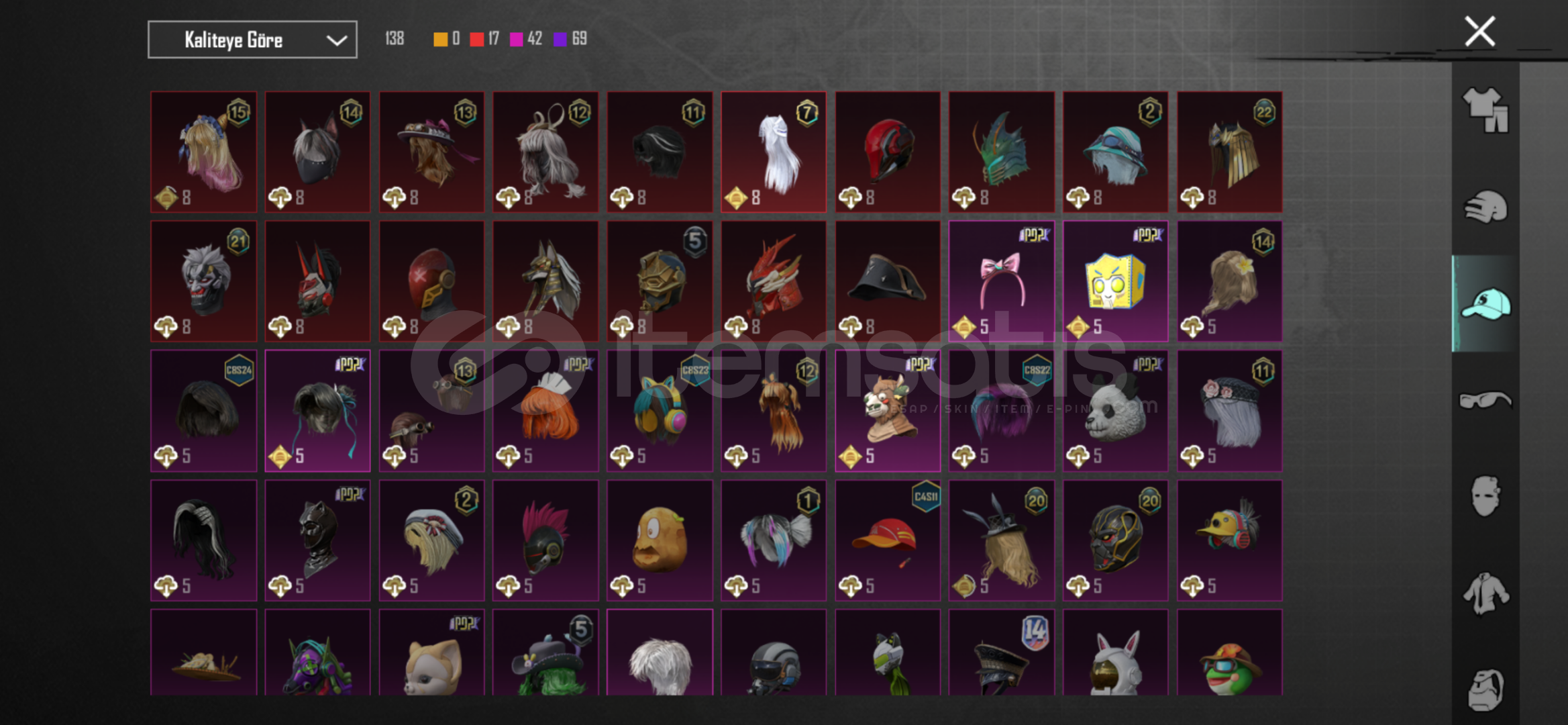Open the face mask category icon
Viewport: 1568px width, 725px height.
pos(1485,496)
